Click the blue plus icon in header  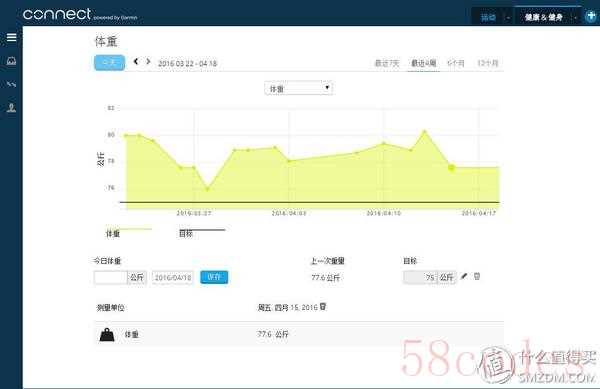coord(591,16)
